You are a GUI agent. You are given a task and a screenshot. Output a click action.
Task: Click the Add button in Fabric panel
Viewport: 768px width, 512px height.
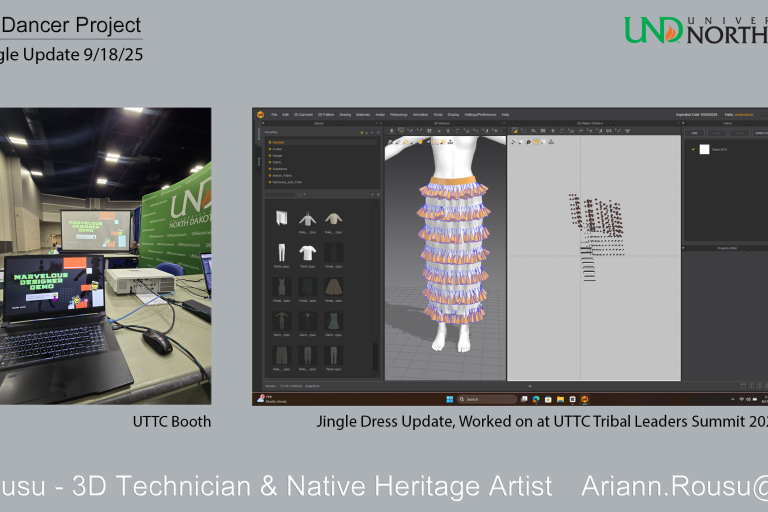pos(695,133)
